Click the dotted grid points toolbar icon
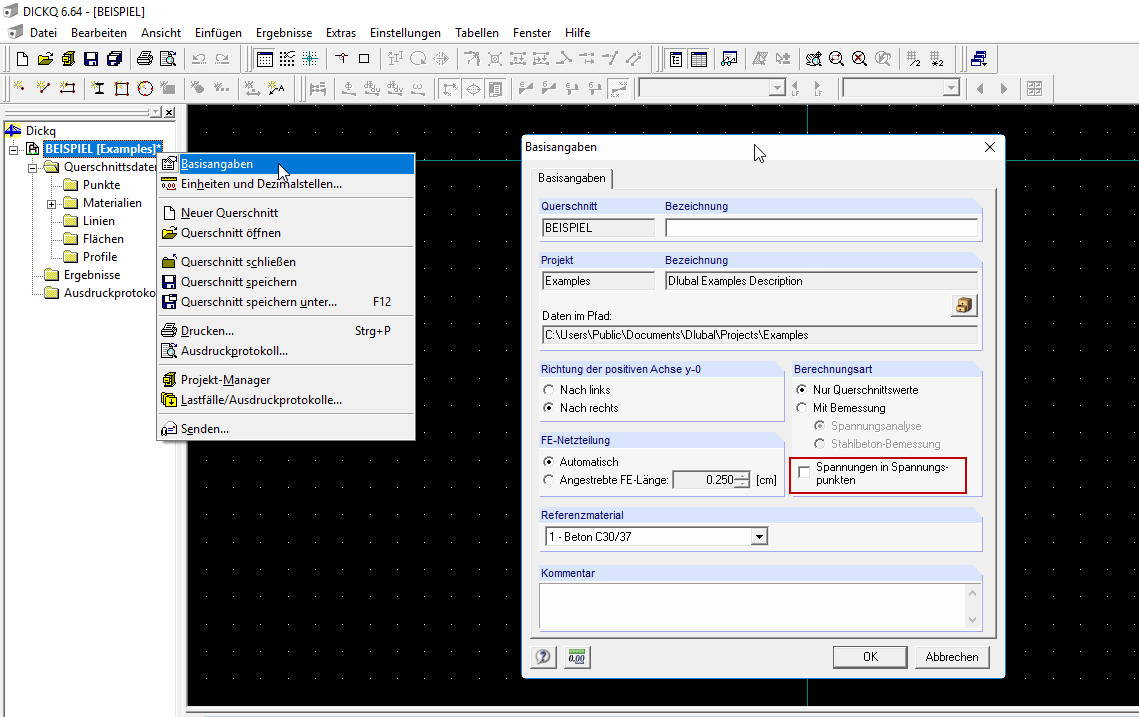1139x717 pixels. (288, 59)
